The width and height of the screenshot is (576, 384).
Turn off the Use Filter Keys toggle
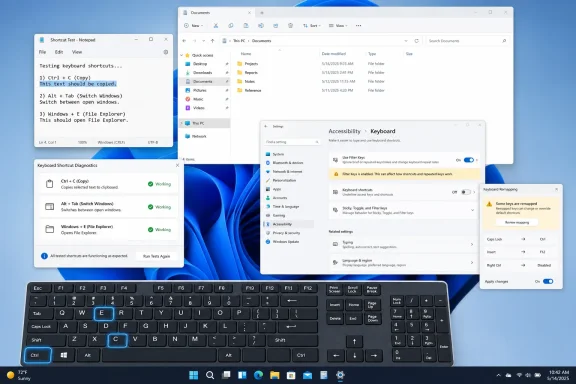tap(468, 160)
